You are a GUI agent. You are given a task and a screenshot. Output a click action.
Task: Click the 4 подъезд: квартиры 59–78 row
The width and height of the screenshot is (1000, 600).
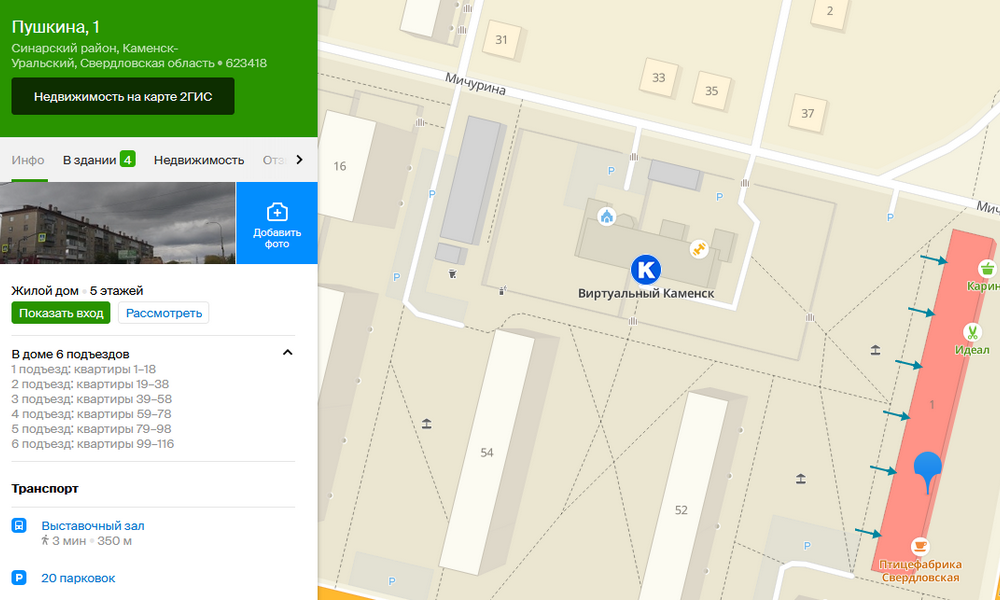pos(91,414)
